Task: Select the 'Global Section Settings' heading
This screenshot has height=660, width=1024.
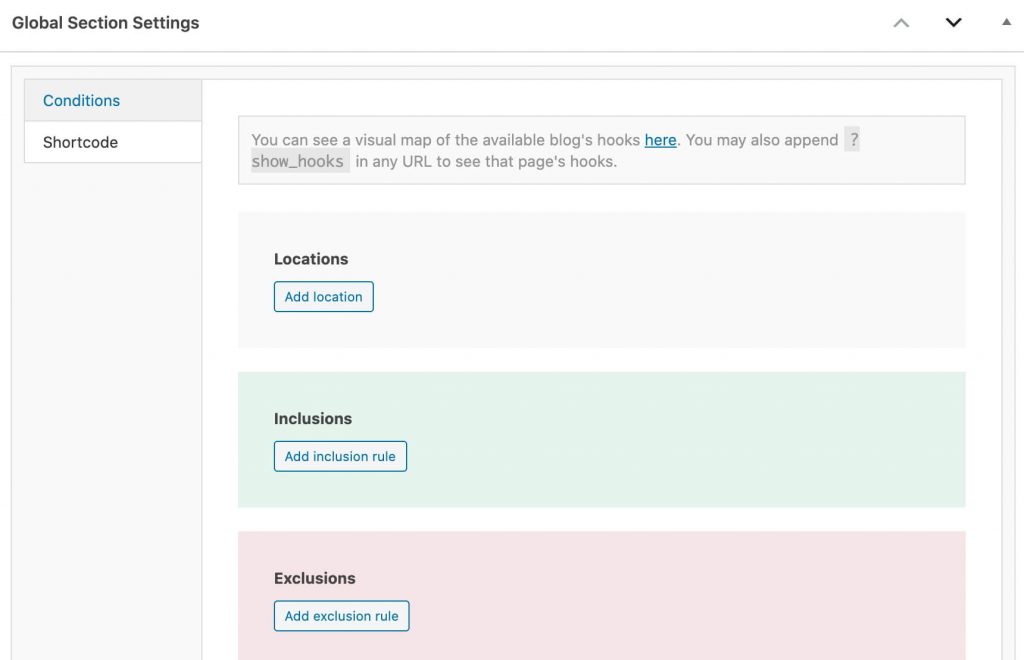Action: (x=106, y=23)
